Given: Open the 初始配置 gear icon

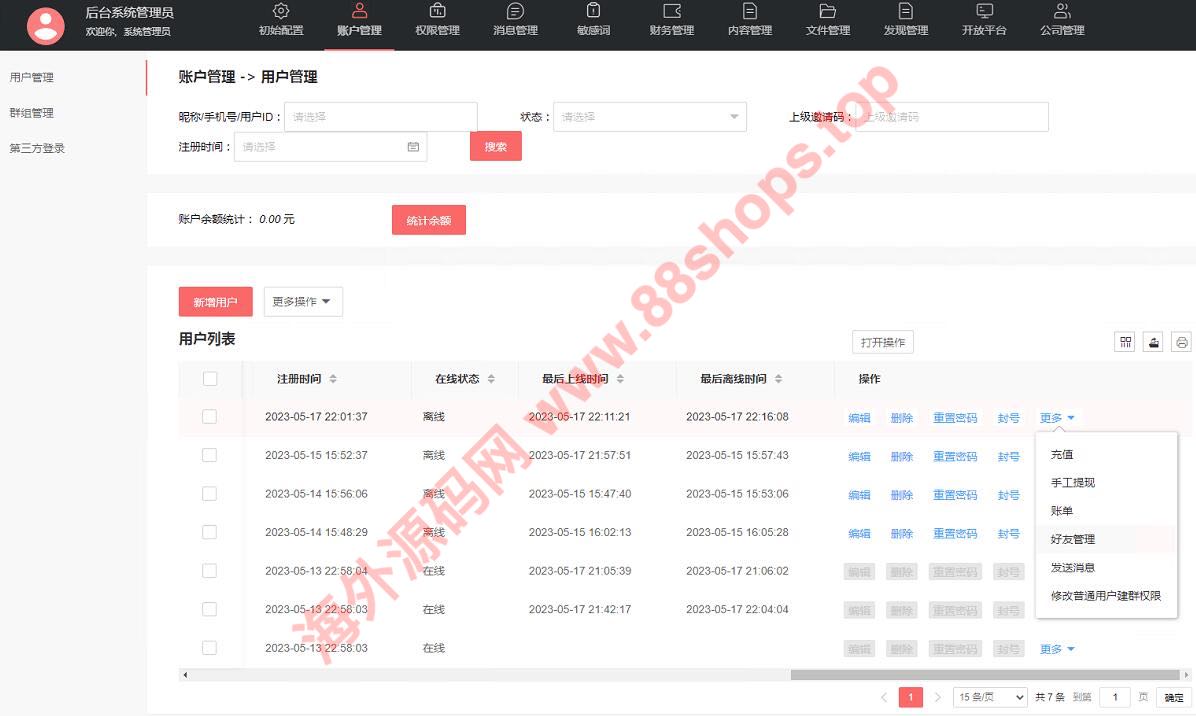Looking at the screenshot, I should tap(281, 12).
